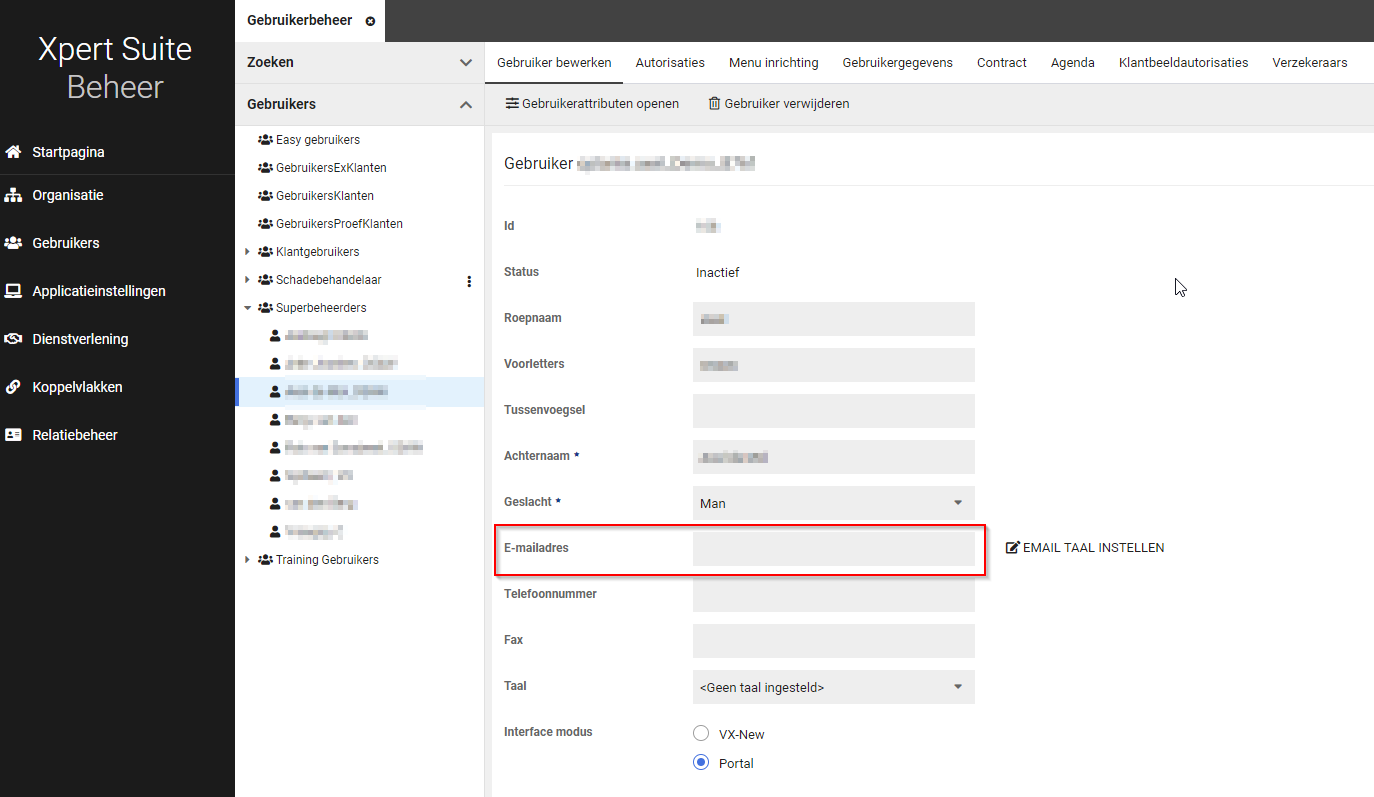
Task: Open the three-dot menu beside Schadebehandelaar
Action: (469, 281)
